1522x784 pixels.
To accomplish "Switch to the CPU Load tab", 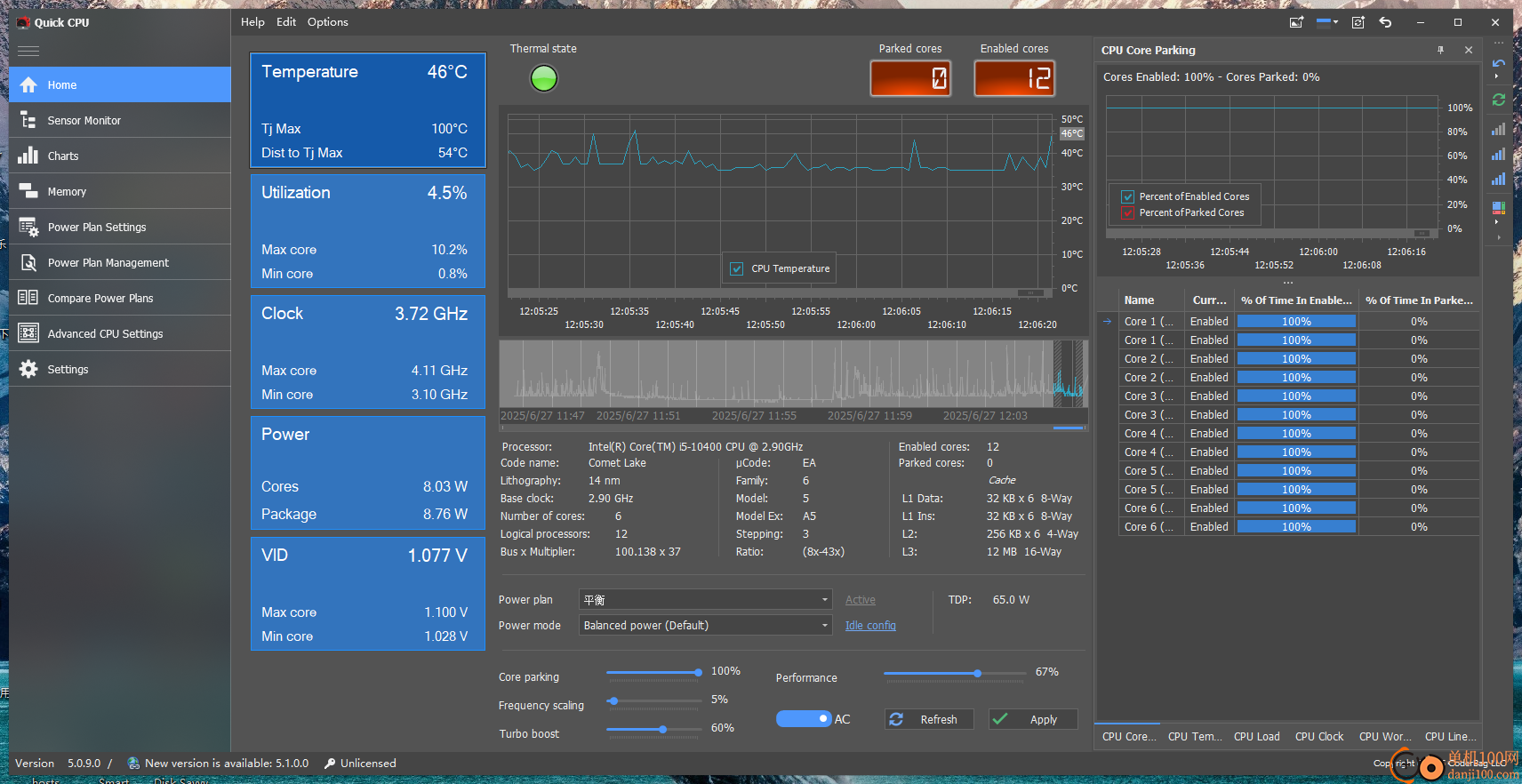I will (1257, 736).
